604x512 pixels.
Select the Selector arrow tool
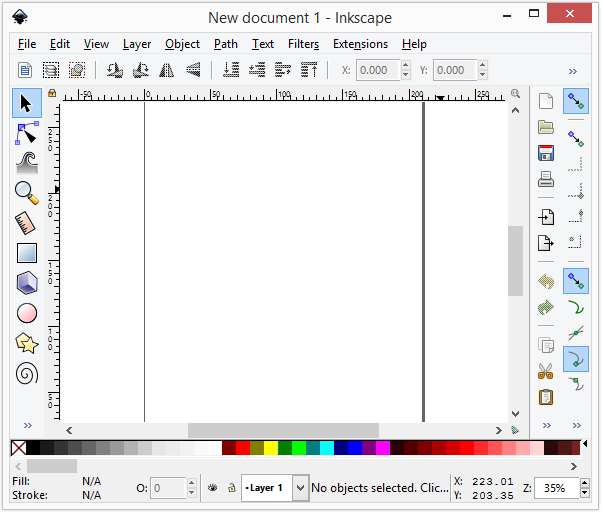(27, 103)
